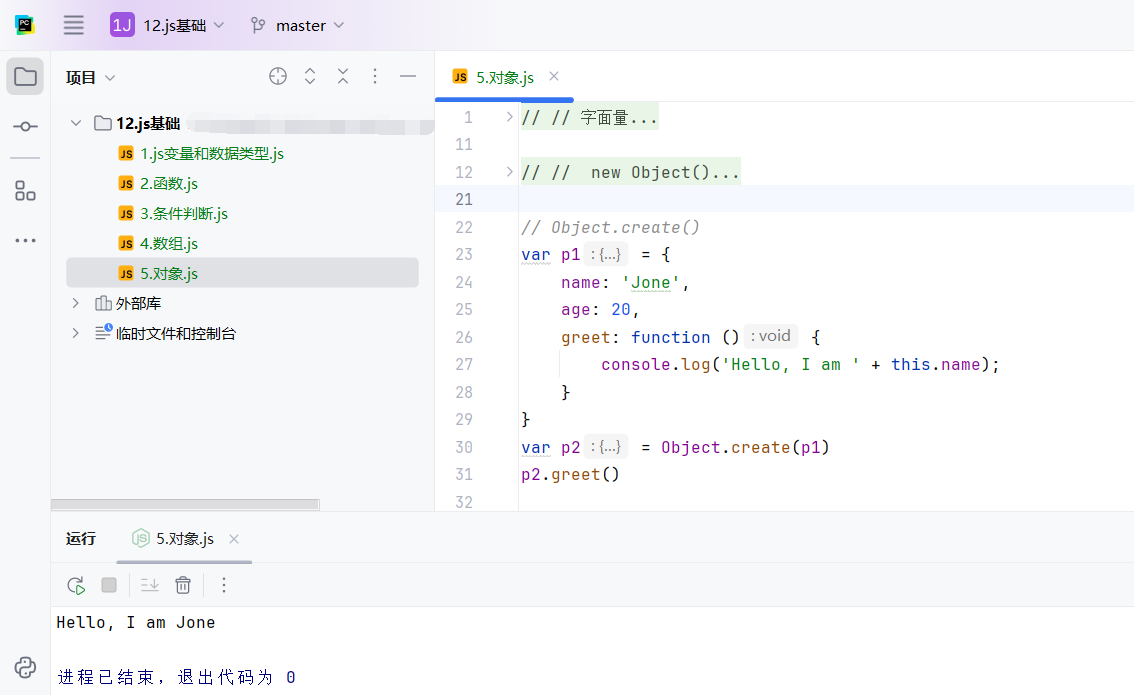Image resolution: width=1134 pixels, height=695 pixels.
Task: Clear run console with trash icon
Action: click(x=183, y=585)
